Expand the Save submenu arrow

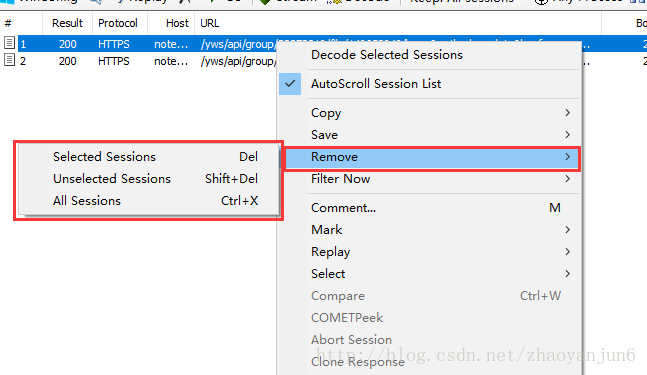point(567,134)
